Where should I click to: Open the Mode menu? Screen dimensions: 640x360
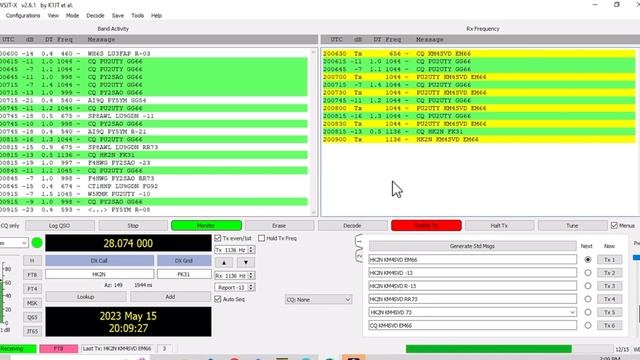pyautogui.click(x=72, y=16)
